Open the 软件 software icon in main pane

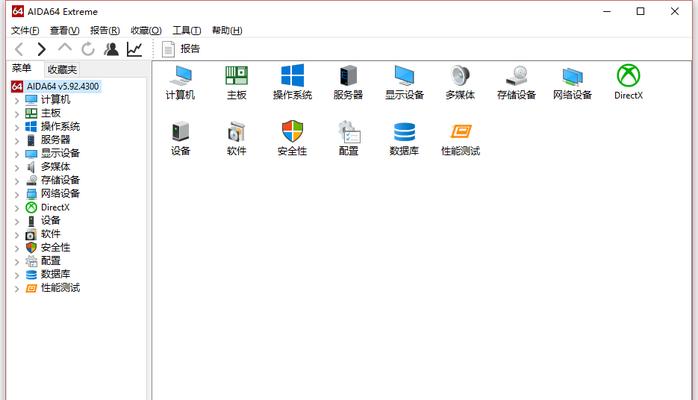click(x=236, y=138)
